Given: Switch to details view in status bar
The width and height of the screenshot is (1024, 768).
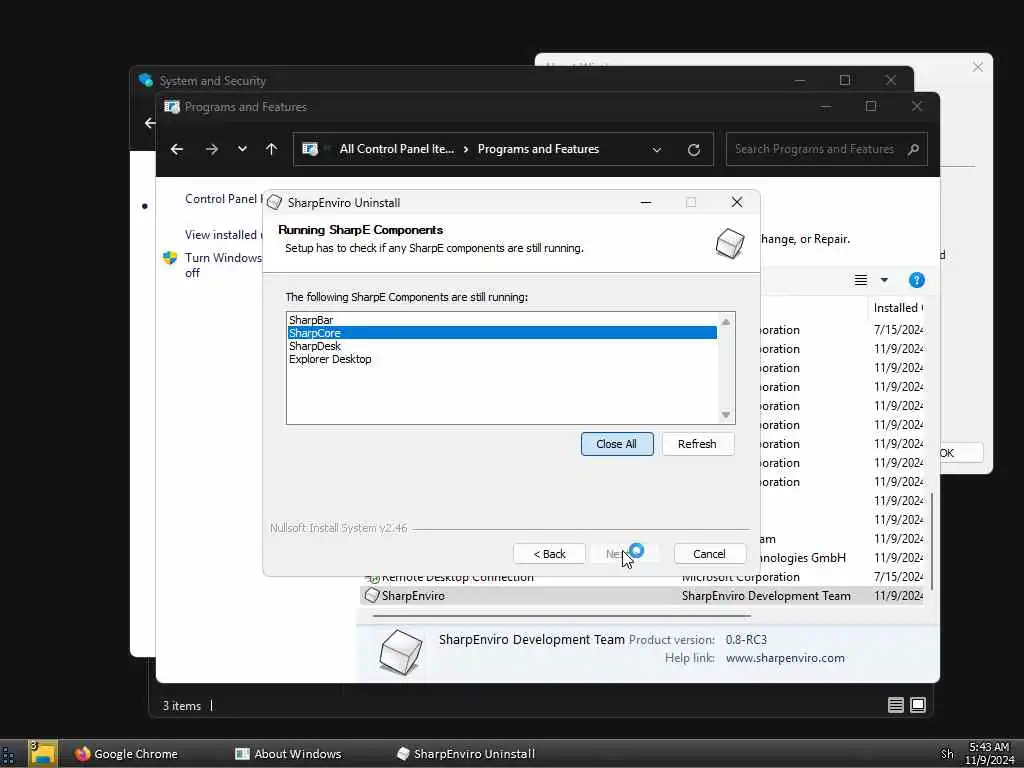Looking at the screenshot, I should [895, 705].
